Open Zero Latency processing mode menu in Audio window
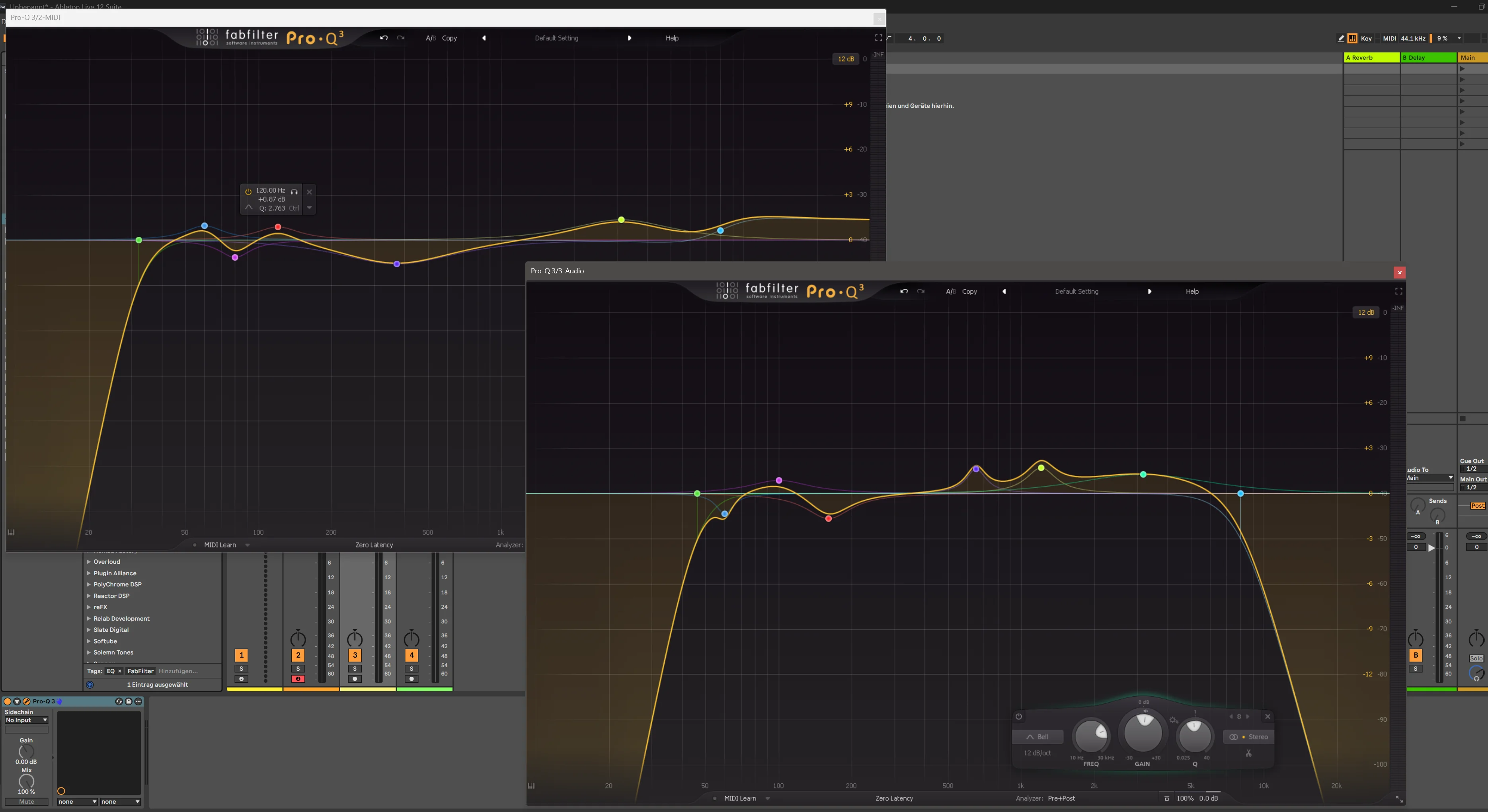1488x812 pixels. pyautogui.click(x=893, y=798)
